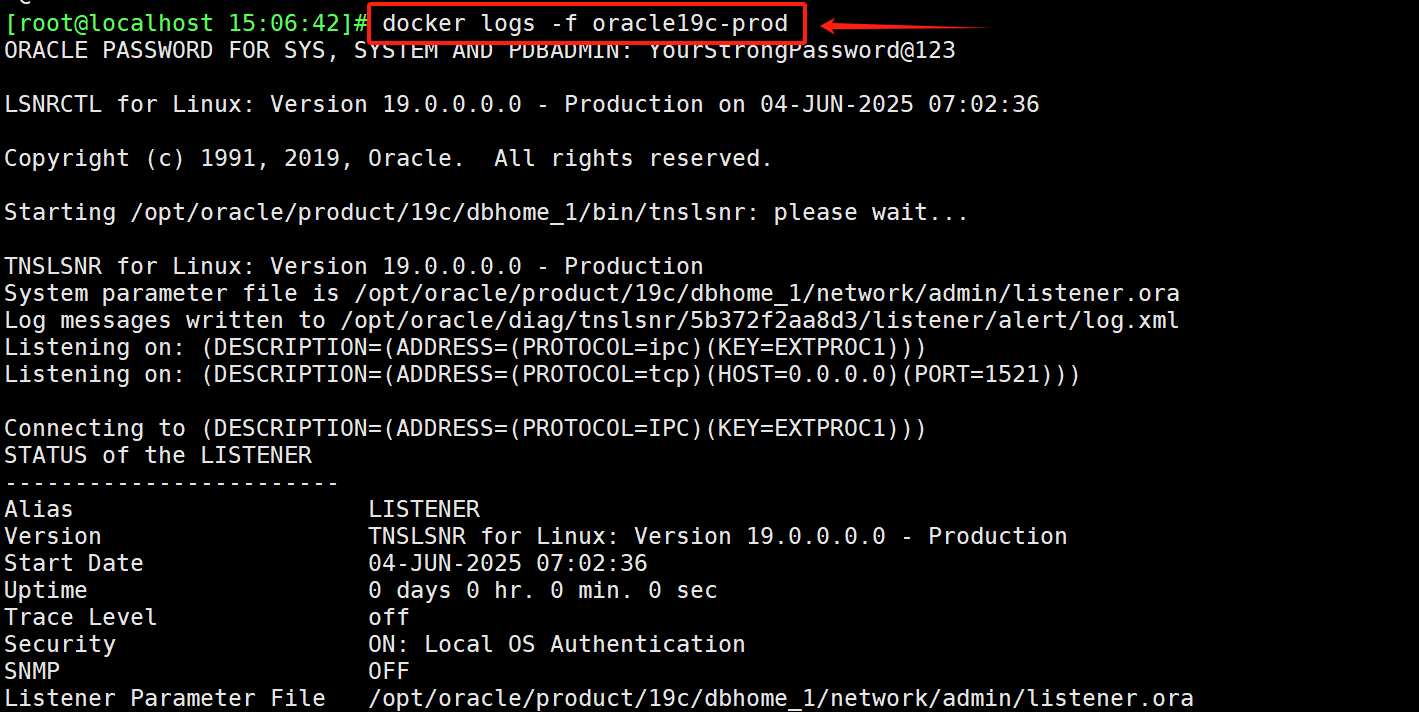
Task: Click the 'Listener Parameter File' label
Action: 165,698
